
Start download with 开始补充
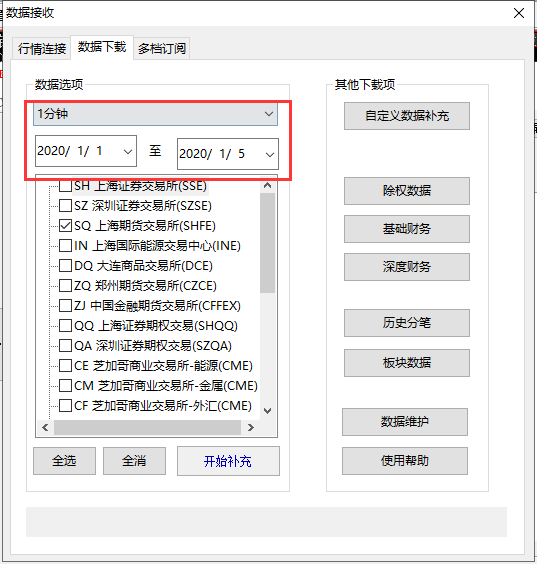click(x=228, y=461)
